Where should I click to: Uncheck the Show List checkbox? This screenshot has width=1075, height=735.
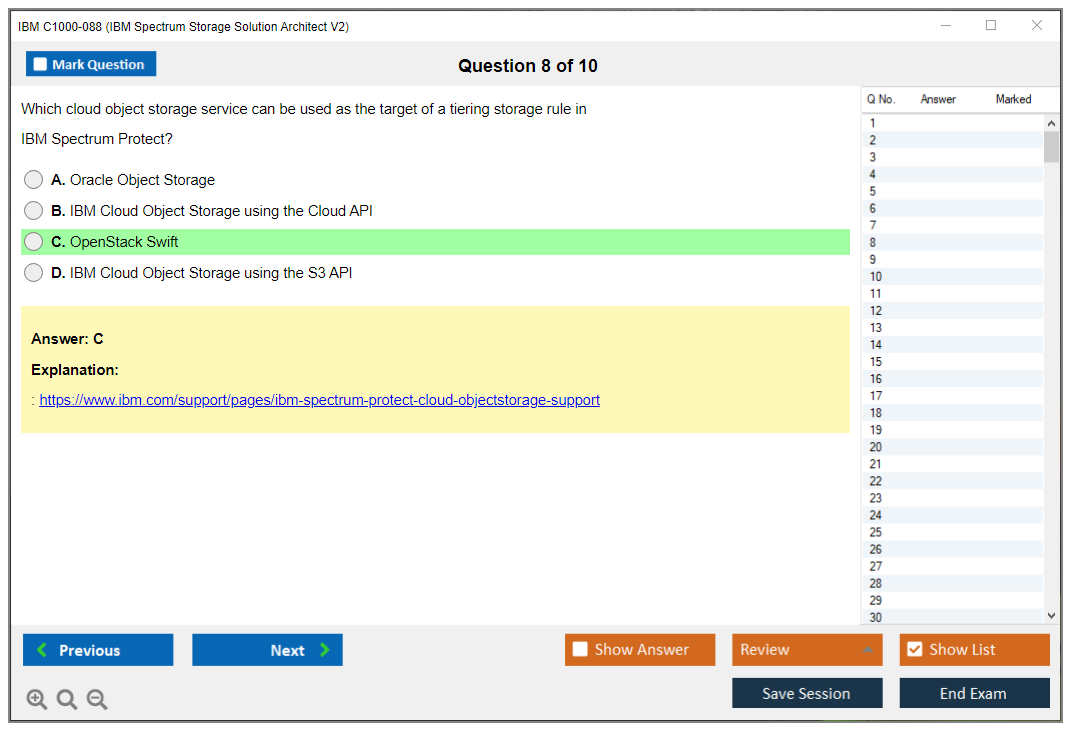[914, 650]
